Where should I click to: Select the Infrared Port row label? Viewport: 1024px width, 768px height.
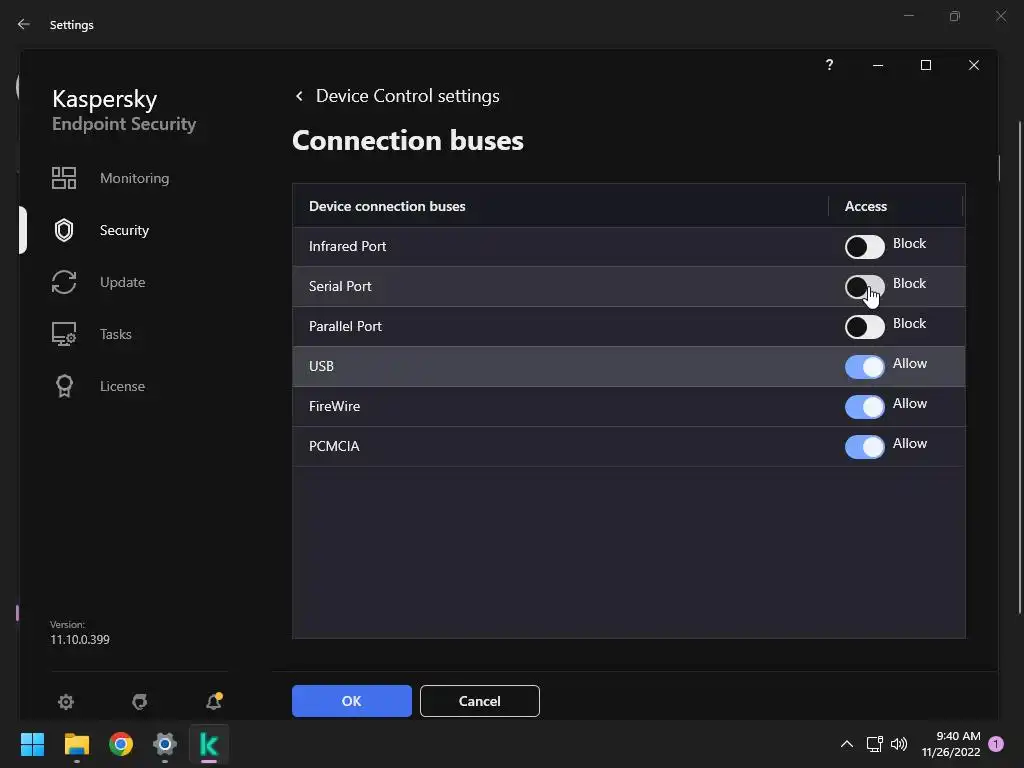(347, 246)
